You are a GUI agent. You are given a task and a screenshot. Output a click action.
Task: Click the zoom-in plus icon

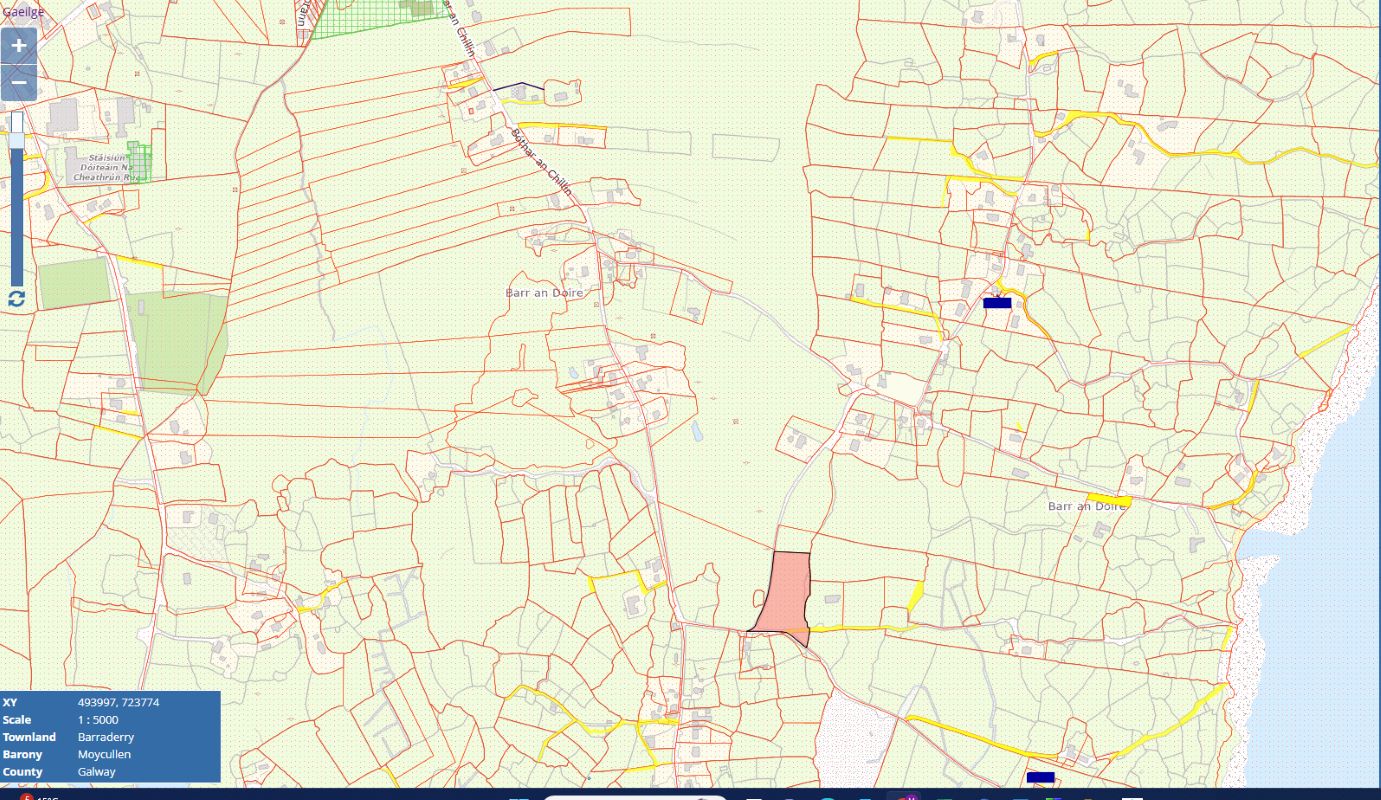(18, 44)
